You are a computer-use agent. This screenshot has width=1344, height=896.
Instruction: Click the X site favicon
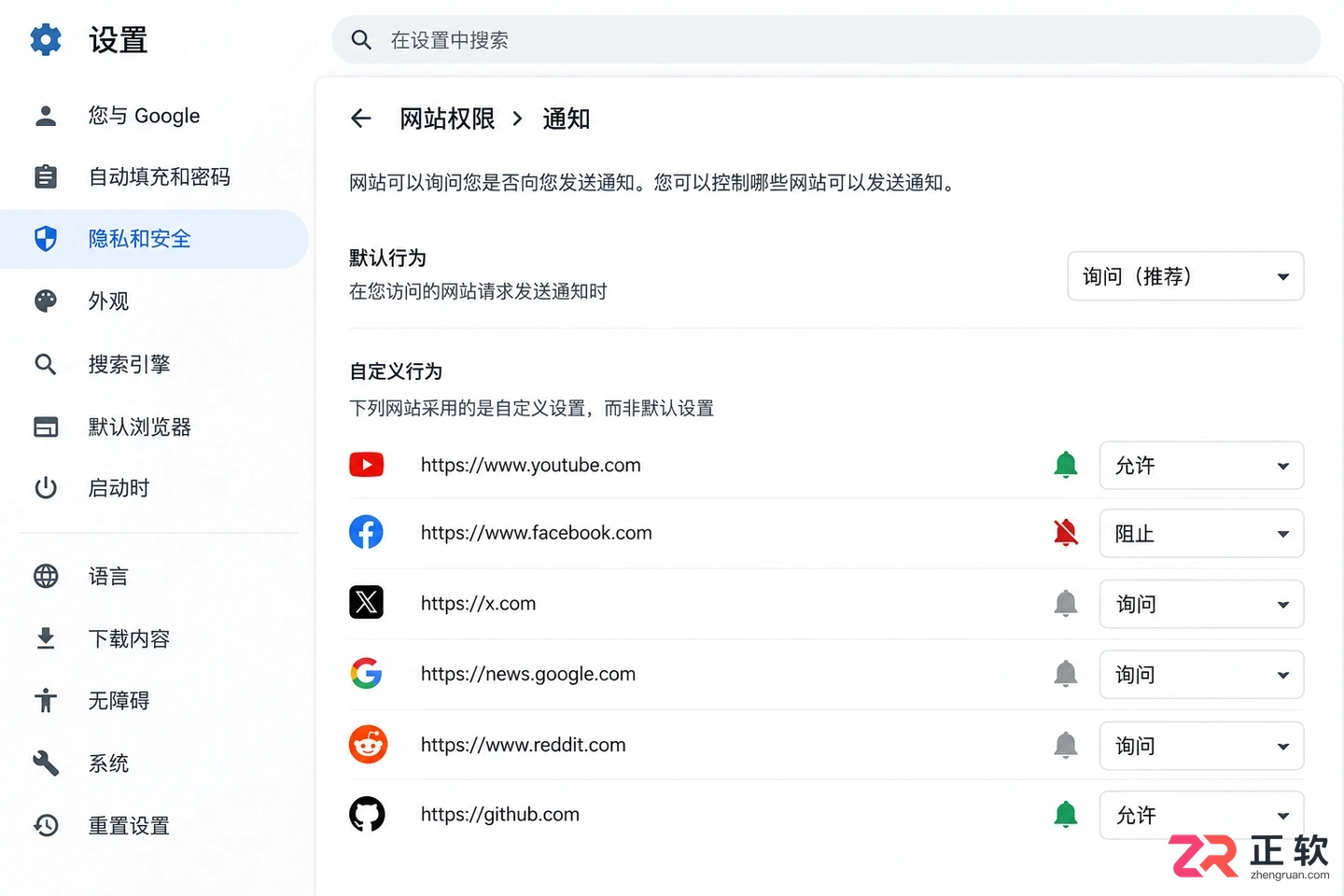(x=367, y=603)
